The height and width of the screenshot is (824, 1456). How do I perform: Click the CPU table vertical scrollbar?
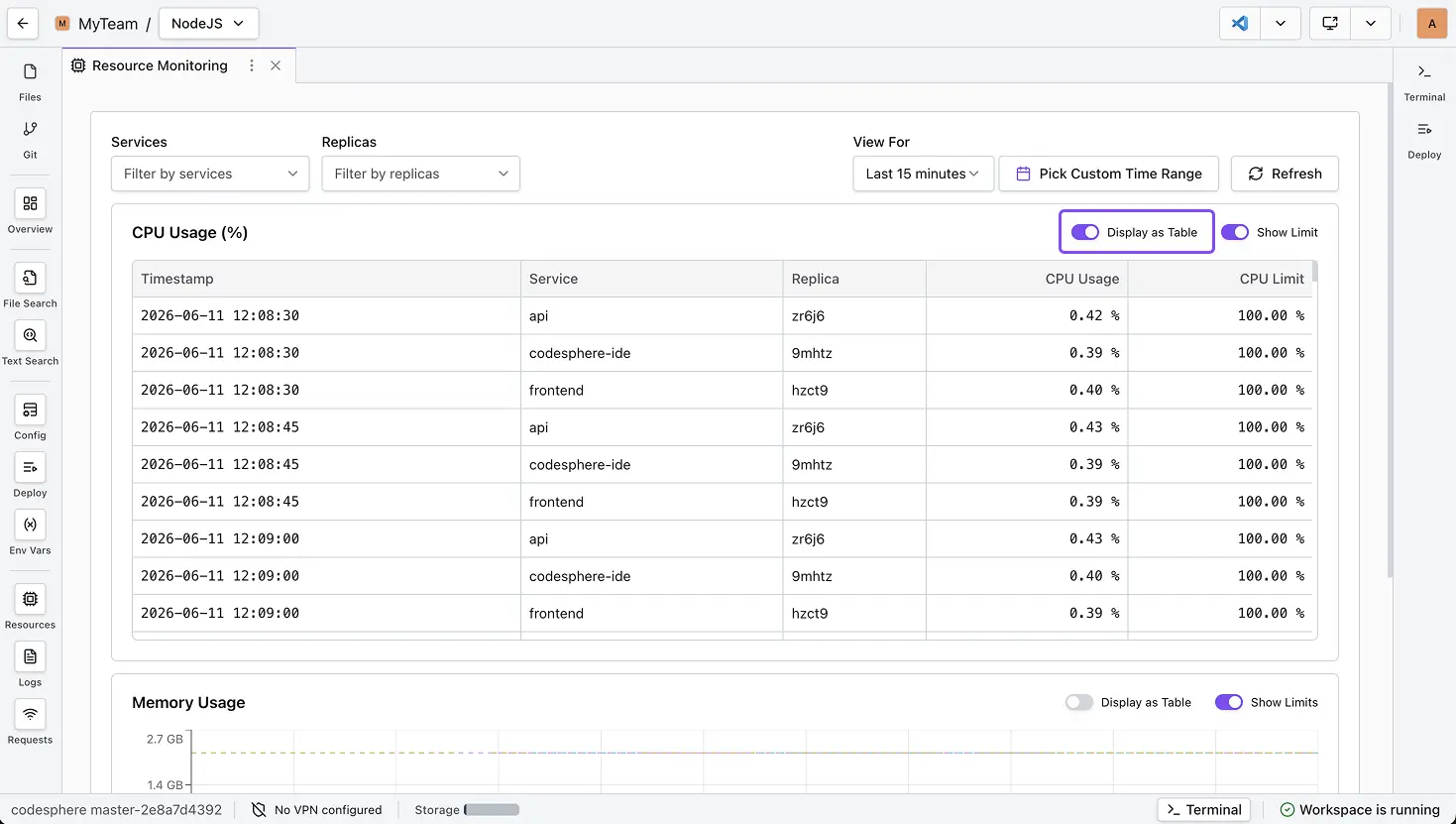click(x=1315, y=272)
